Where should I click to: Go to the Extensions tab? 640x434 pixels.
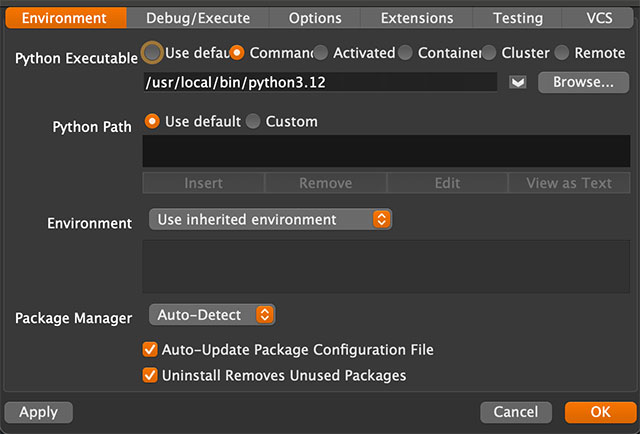[419, 18]
